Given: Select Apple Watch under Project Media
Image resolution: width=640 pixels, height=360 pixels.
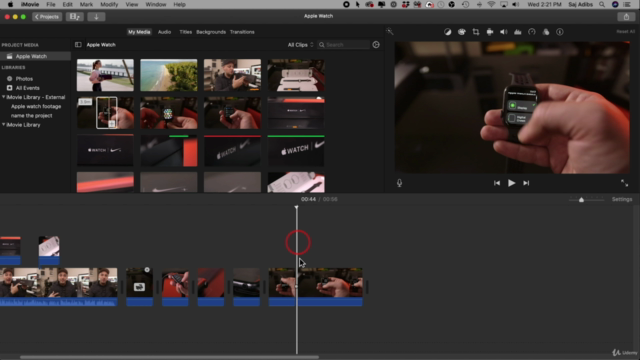Looking at the screenshot, I should 35,56.
